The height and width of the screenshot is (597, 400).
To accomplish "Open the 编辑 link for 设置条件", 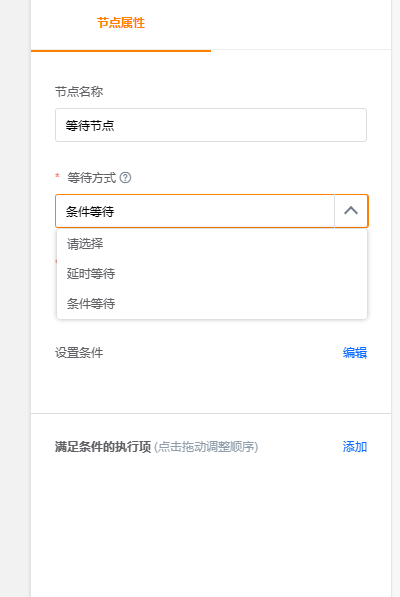I will pyautogui.click(x=354, y=353).
